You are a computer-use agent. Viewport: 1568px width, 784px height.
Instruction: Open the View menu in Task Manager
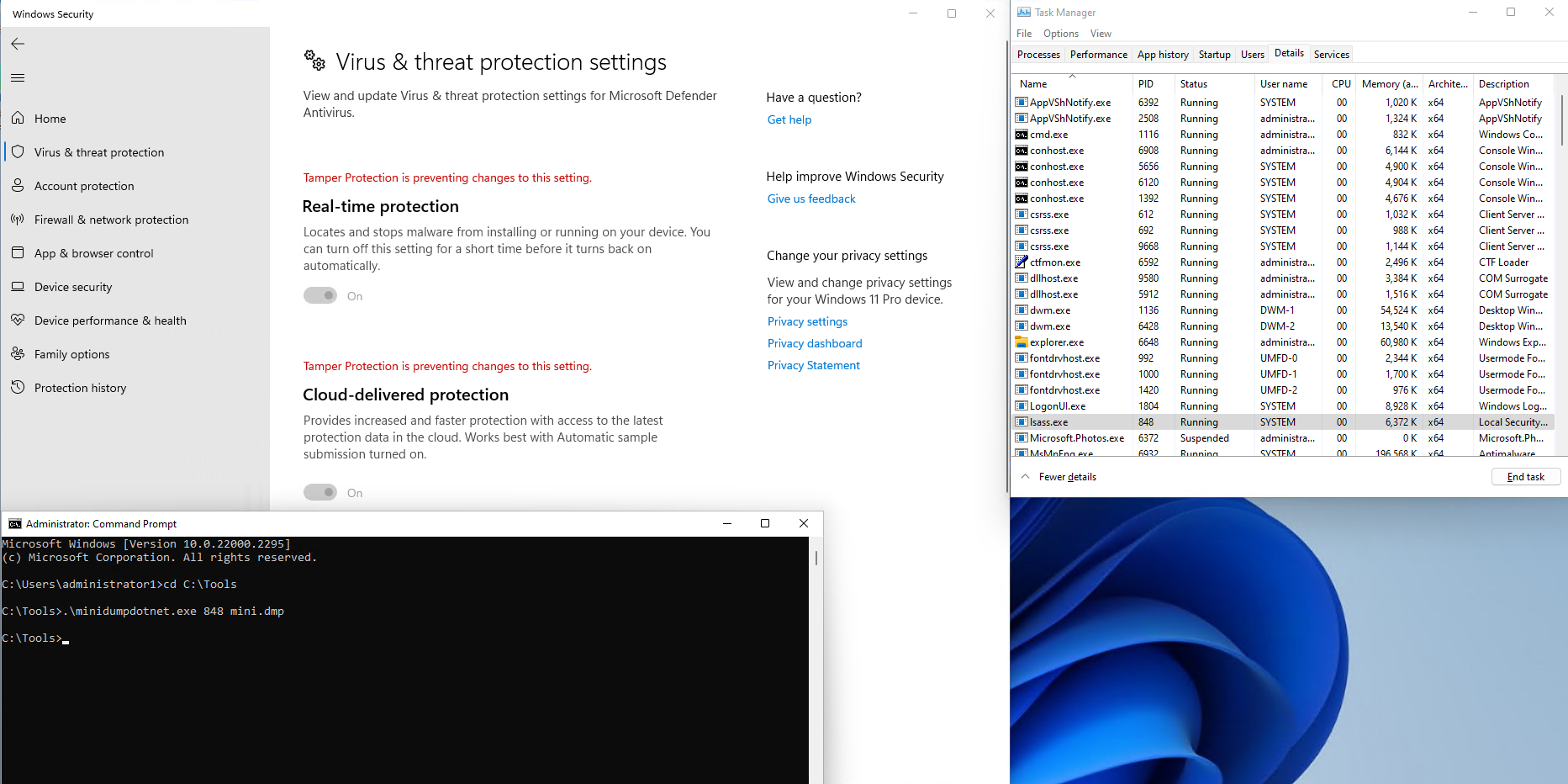pos(1101,34)
